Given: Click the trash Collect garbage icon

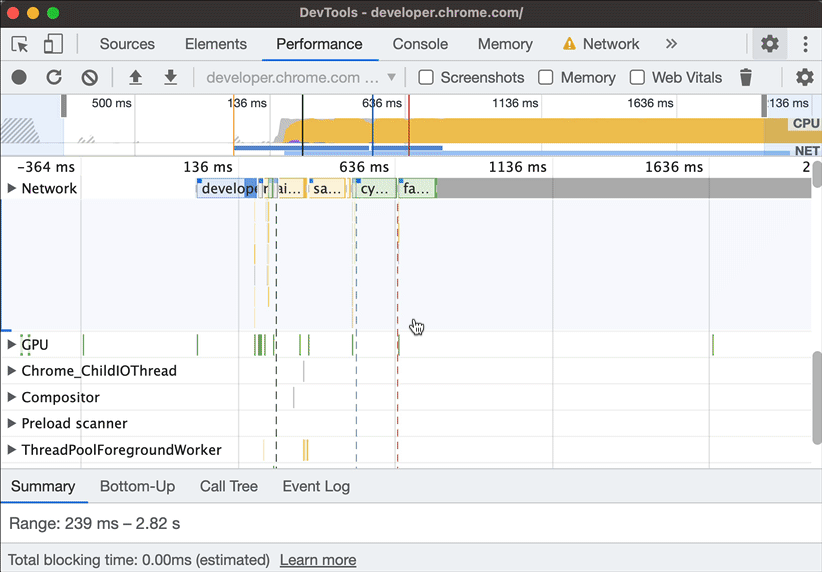Looking at the screenshot, I should 745,77.
